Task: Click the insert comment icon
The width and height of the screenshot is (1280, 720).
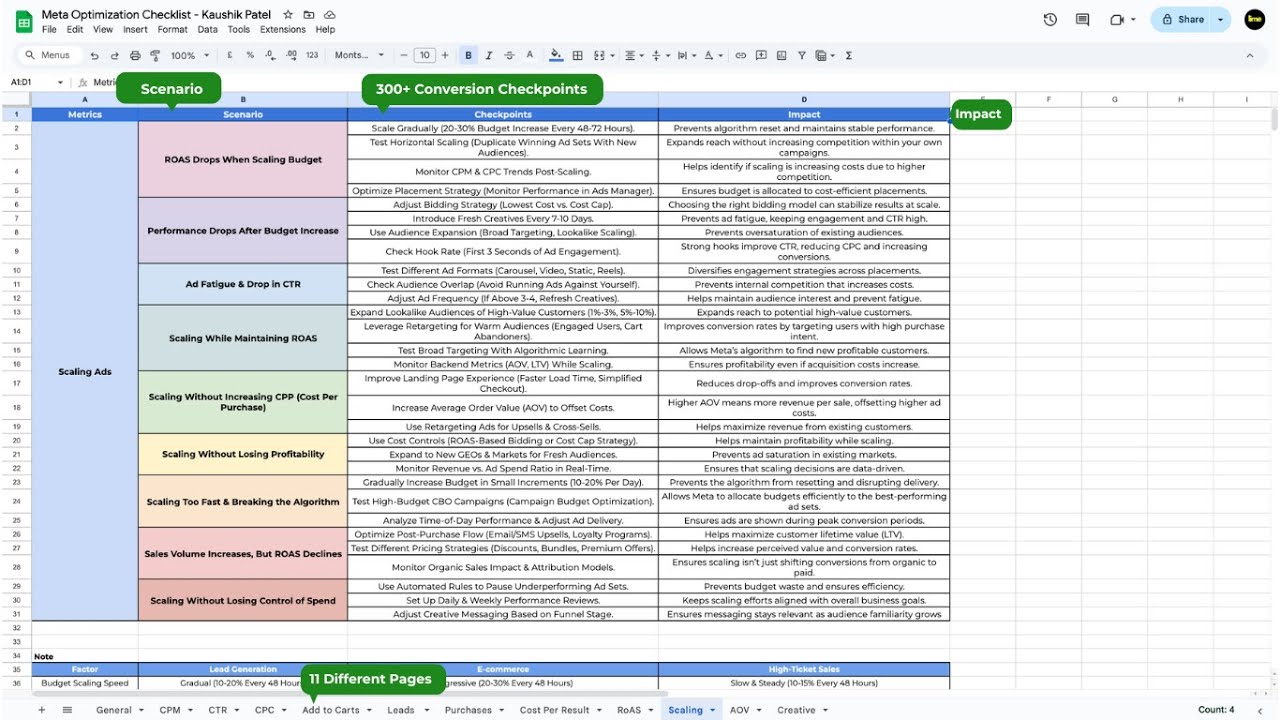Action: [761, 56]
